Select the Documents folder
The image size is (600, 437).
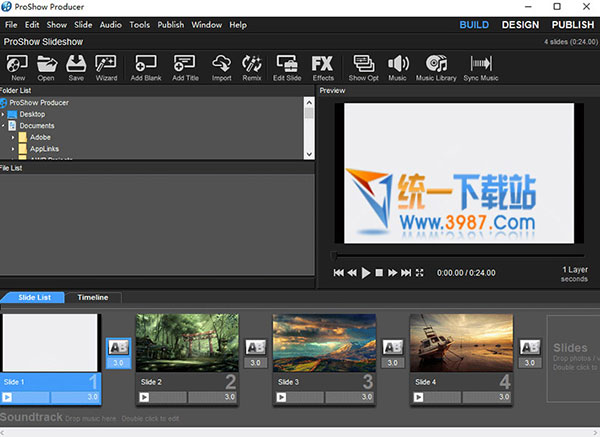[37, 126]
